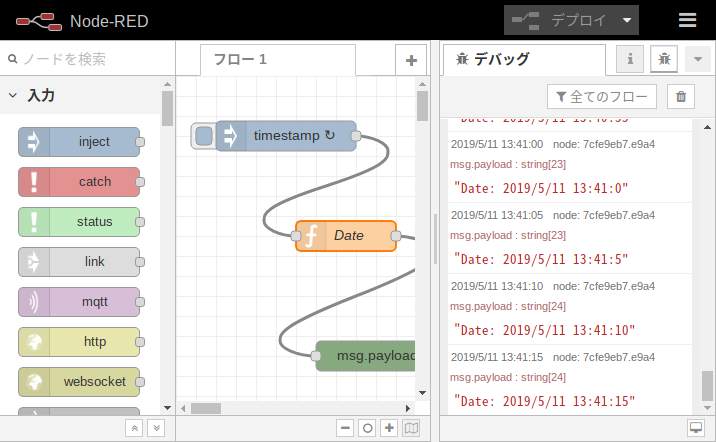Open the deploy options dropdown arrow
Viewport: 716px width, 442px height.
(x=627, y=20)
